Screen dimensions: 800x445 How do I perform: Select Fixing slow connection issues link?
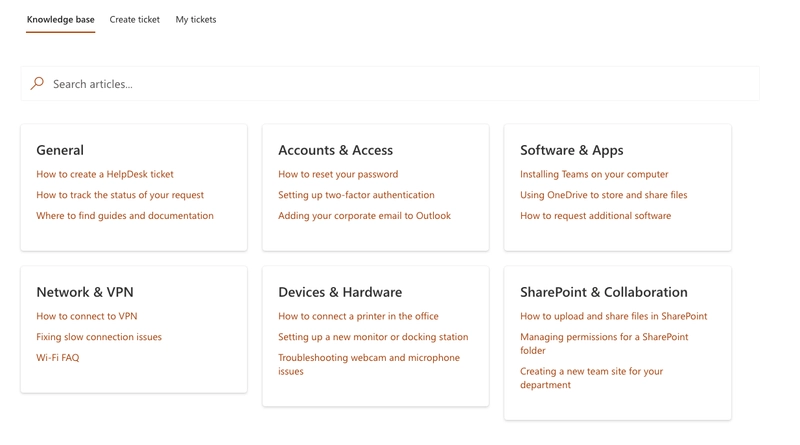pyautogui.click(x=99, y=337)
